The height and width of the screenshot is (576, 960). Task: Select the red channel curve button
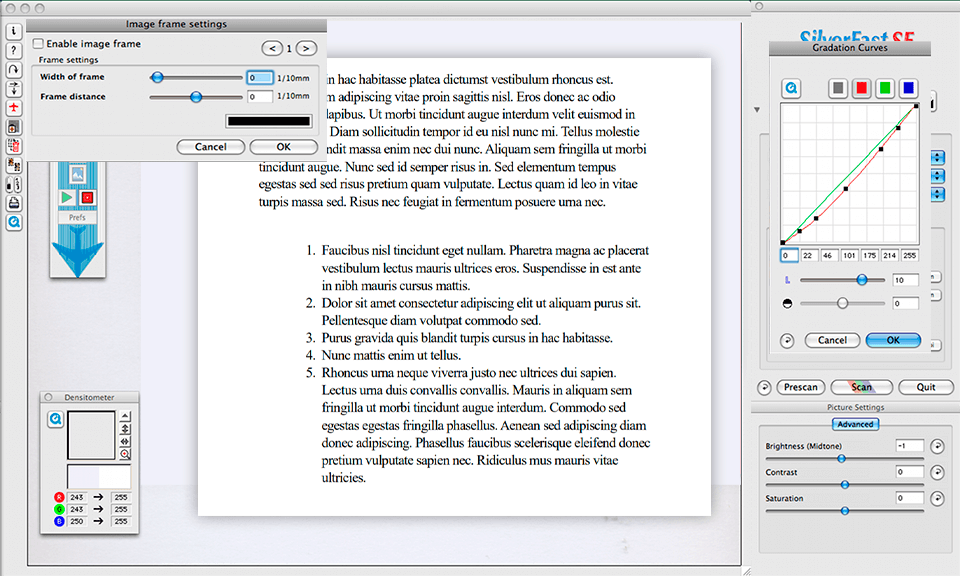(x=862, y=88)
